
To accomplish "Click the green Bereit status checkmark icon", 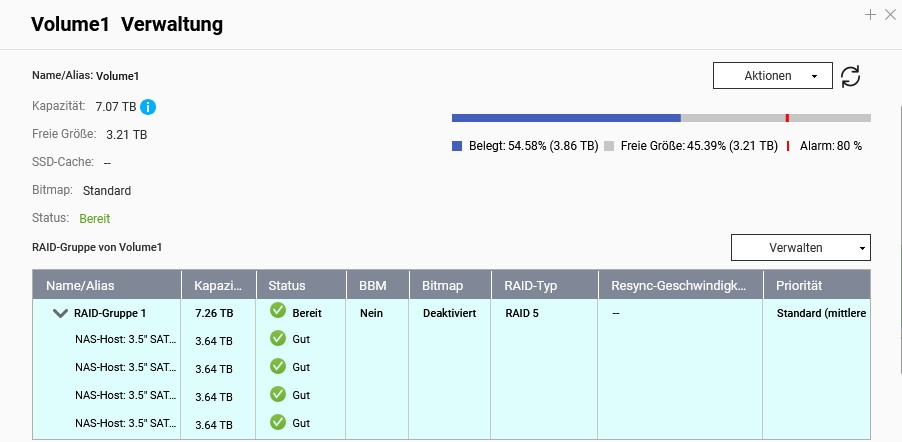I will 277,312.
